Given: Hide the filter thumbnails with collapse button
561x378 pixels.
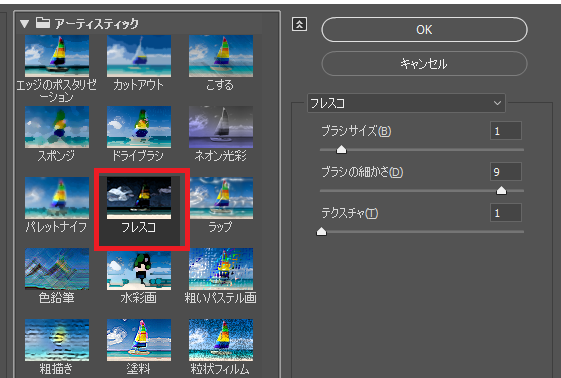Looking at the screenshot, I should point(299,24).
